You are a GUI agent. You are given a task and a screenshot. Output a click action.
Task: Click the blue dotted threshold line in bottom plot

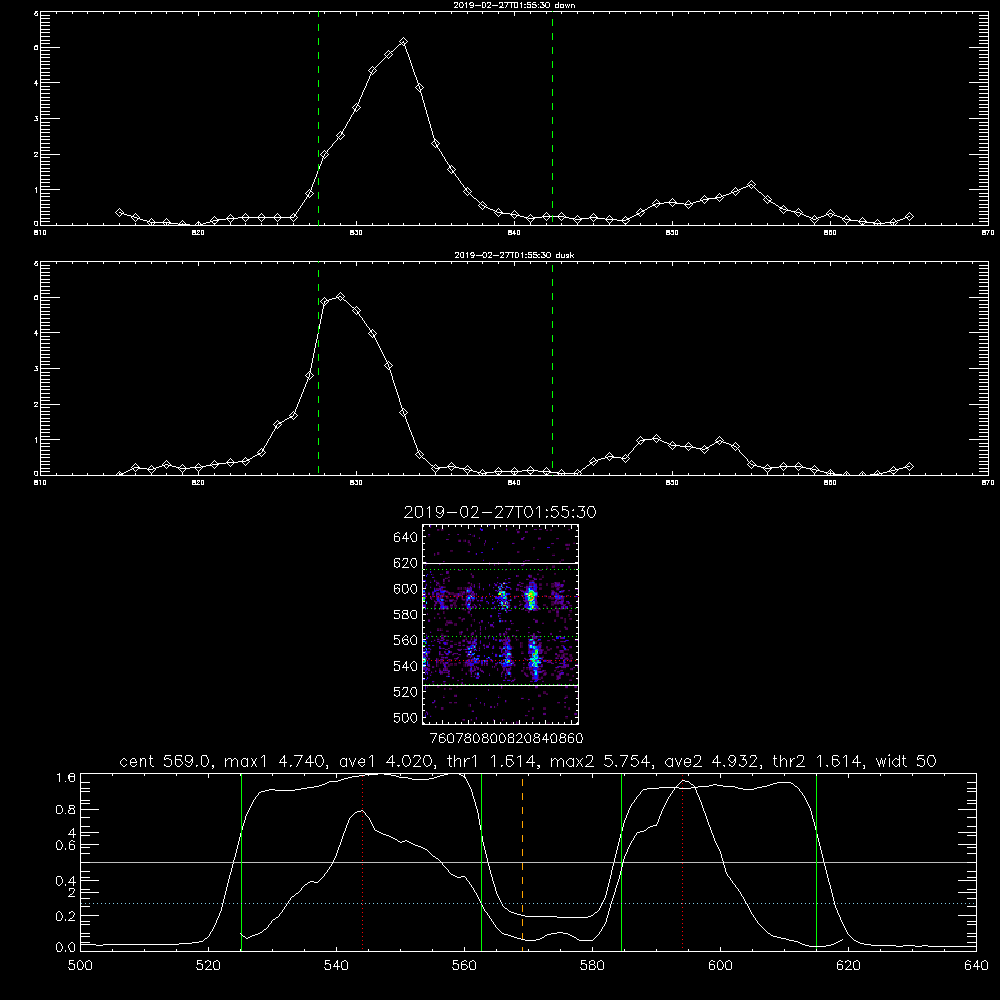[x=528, y=904]
